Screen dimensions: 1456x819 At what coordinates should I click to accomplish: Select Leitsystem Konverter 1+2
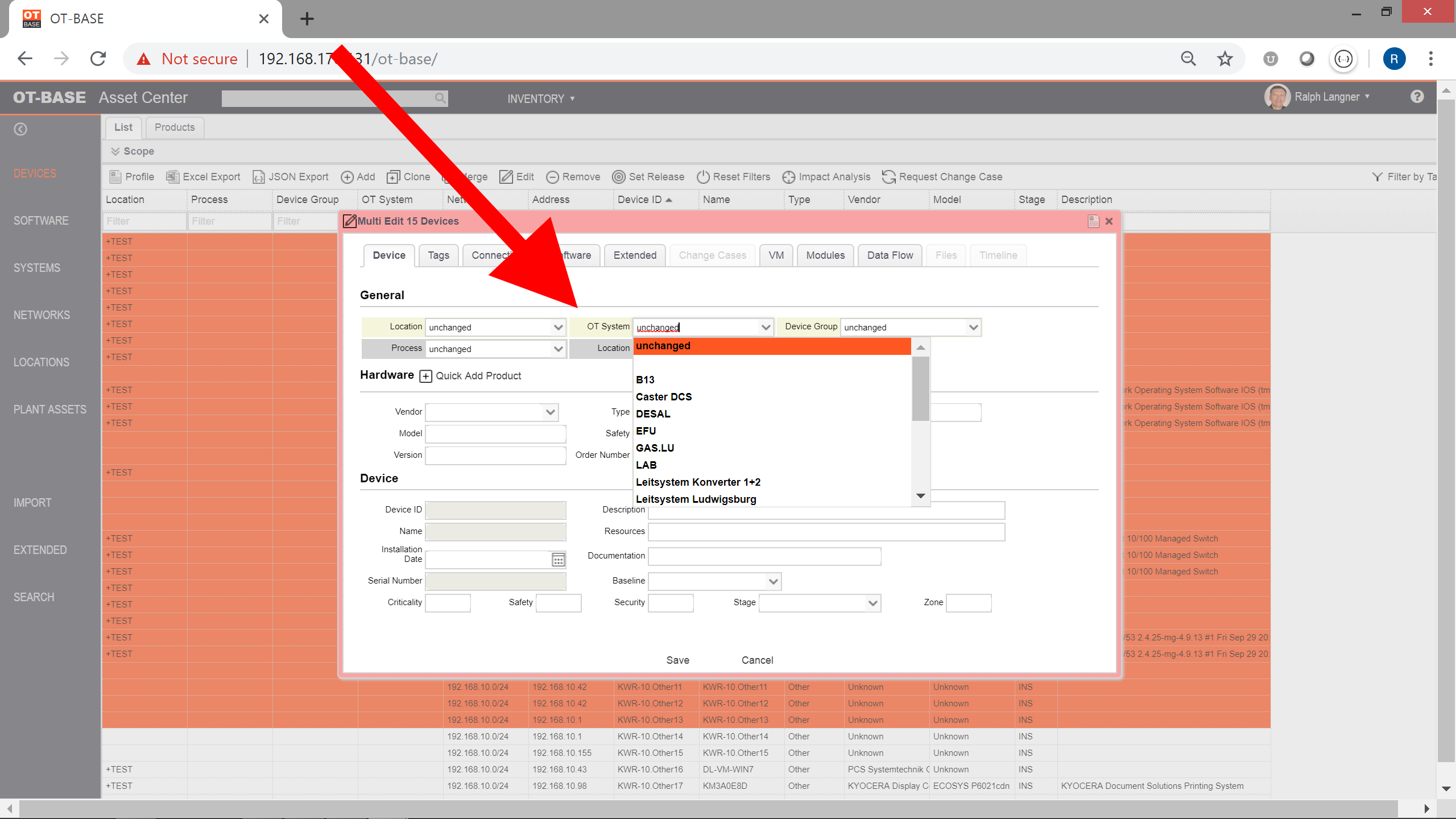pyautogui.click(x=772, y=482)
